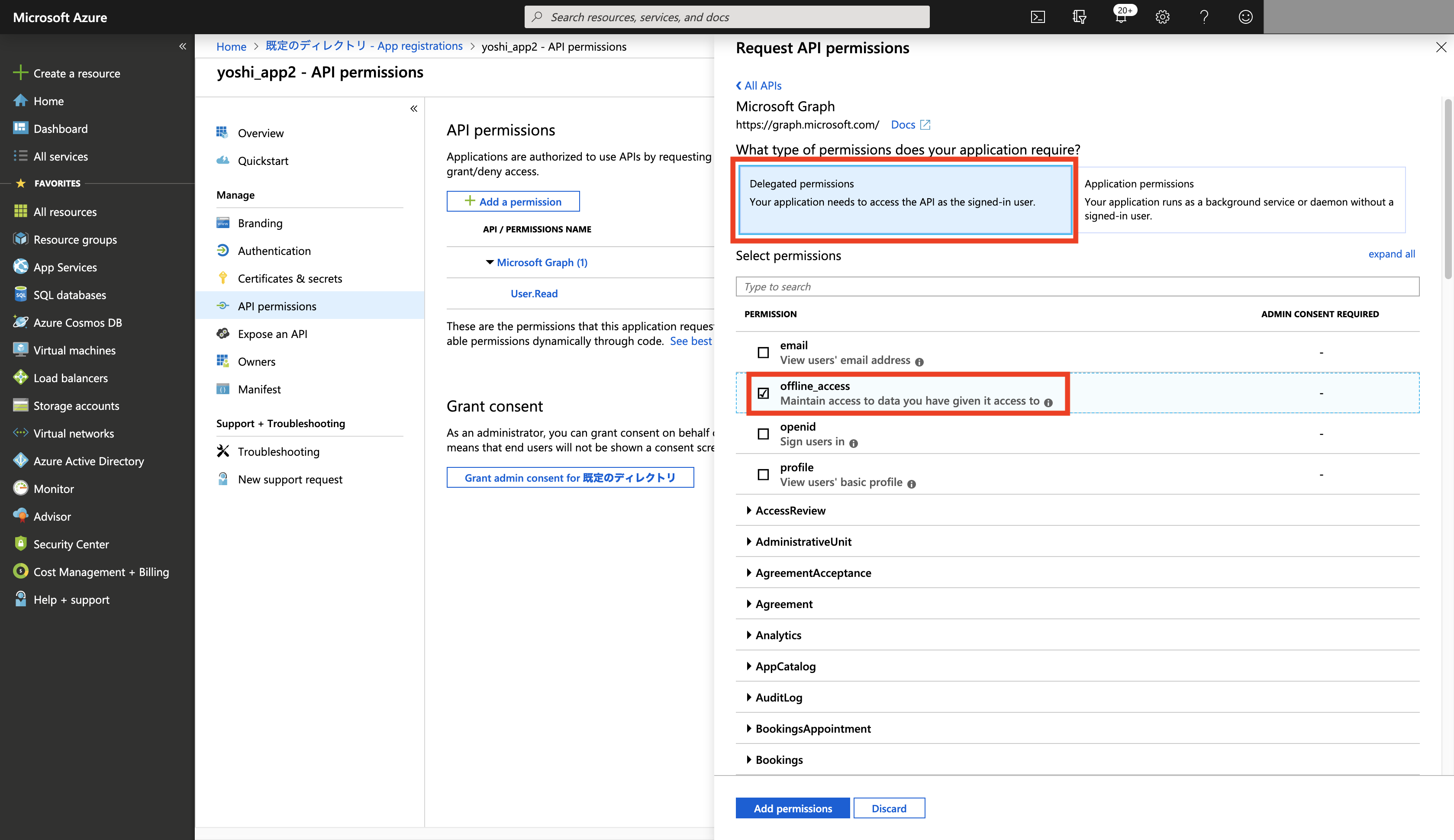The height and width of the screenshot is (840, 1454).
Task: Click the info icon beside email description
Action: pos(919,362)
